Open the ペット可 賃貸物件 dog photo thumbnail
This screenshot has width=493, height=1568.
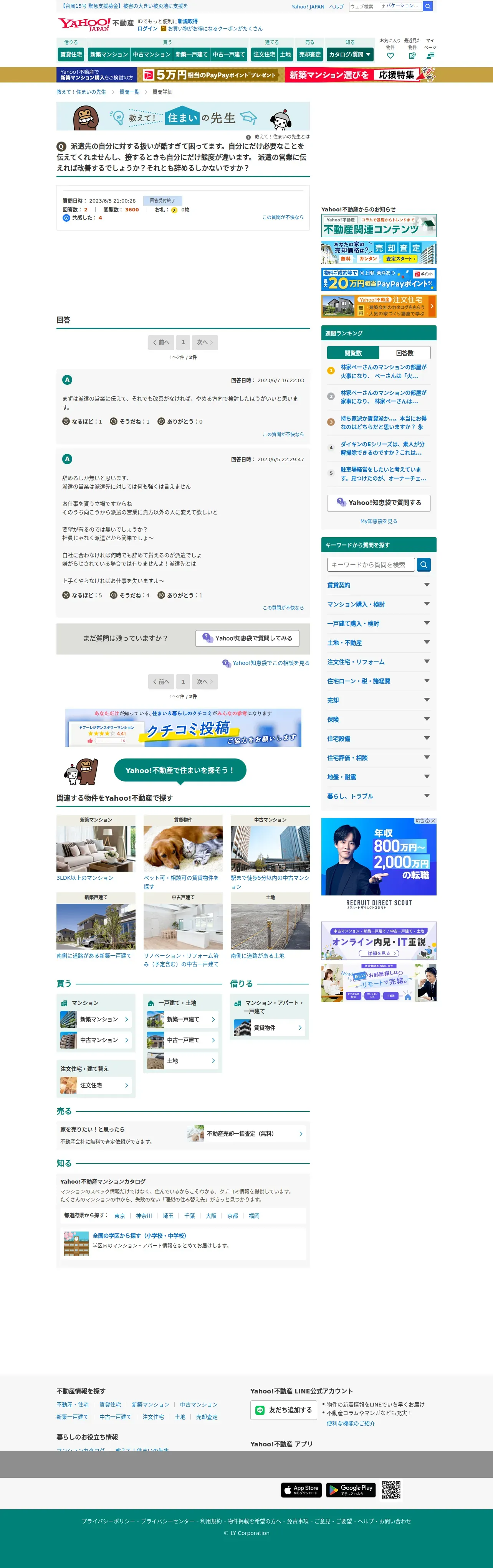(x=183, y=849)
